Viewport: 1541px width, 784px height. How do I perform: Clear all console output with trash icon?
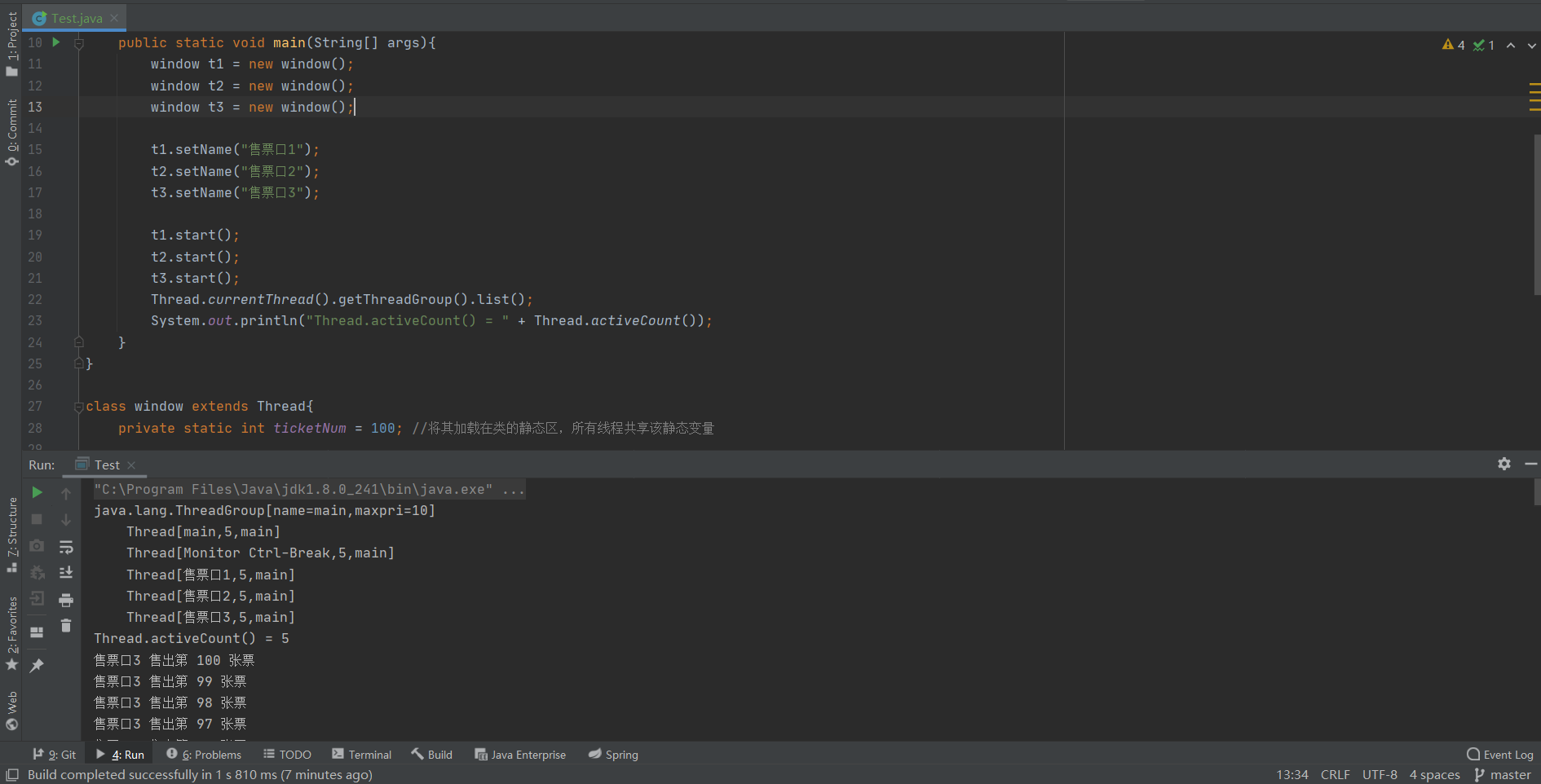66,626
